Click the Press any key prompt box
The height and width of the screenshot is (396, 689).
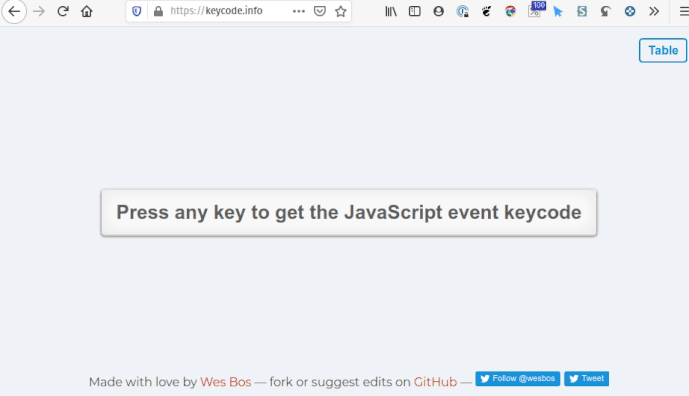tap(349, 213)
